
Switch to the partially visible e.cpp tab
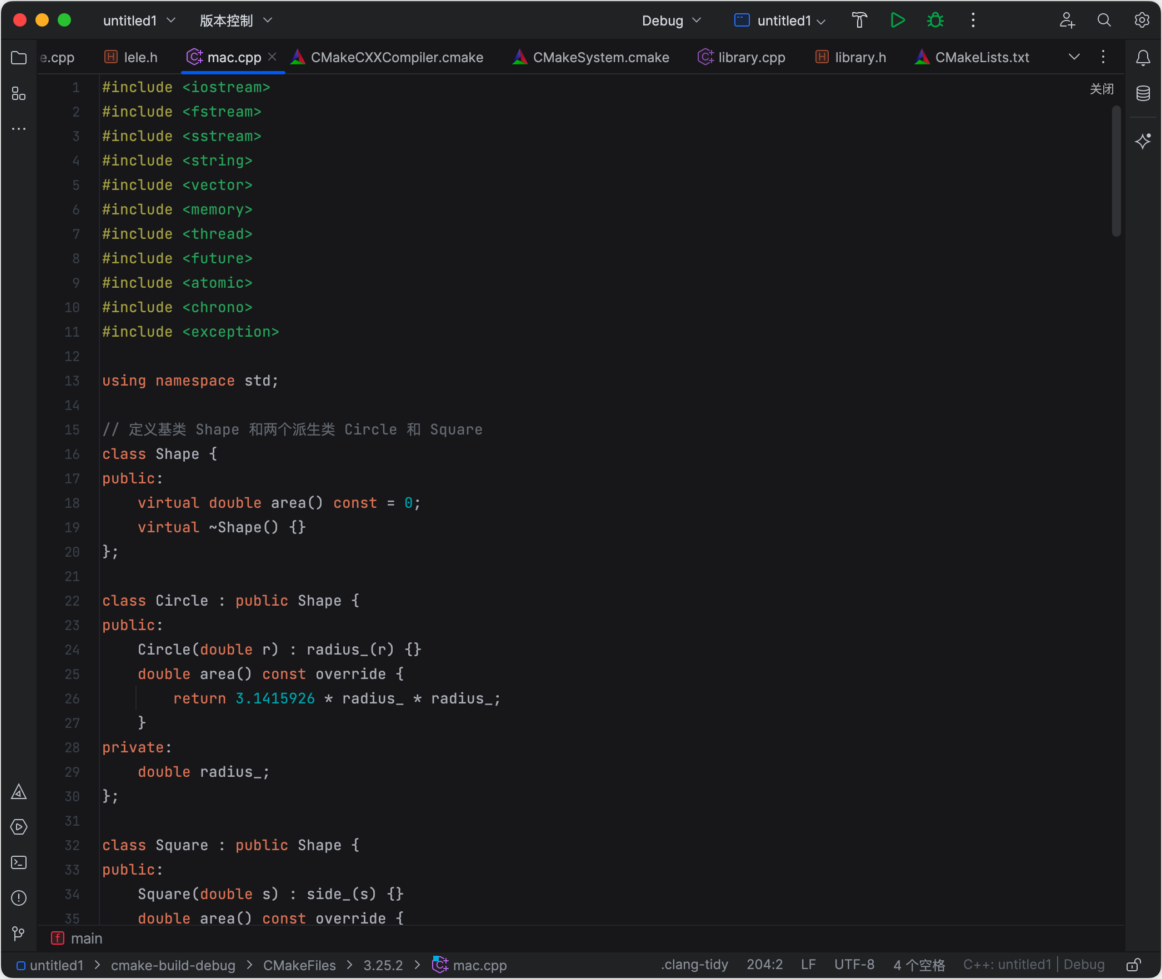tap(58, 57)
